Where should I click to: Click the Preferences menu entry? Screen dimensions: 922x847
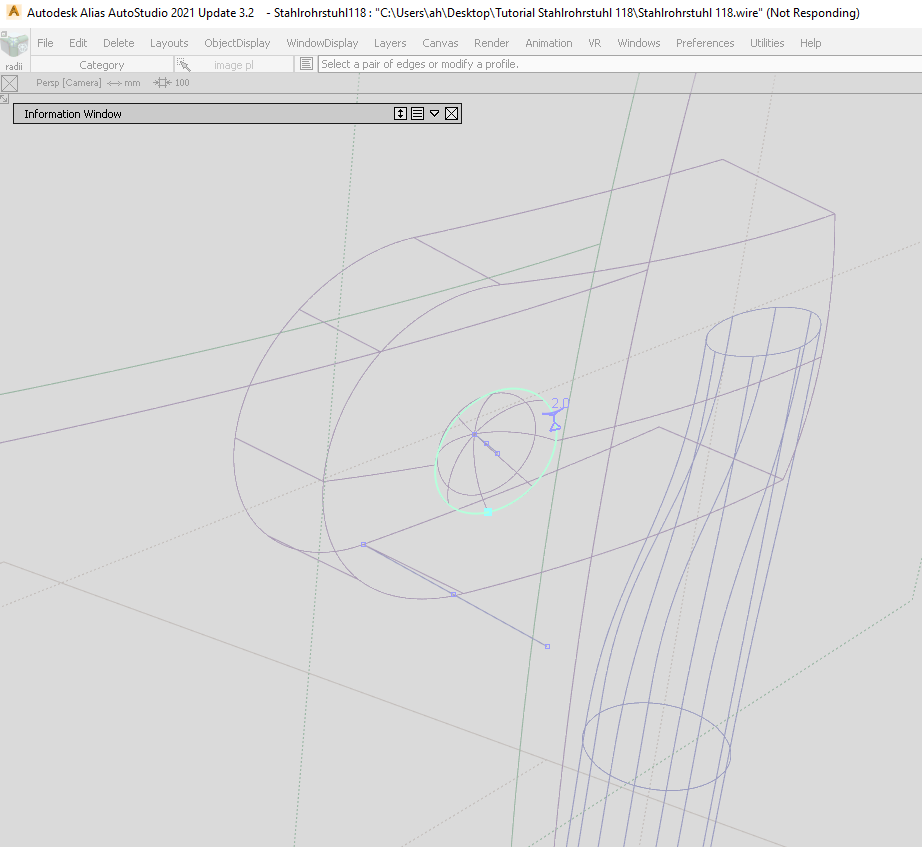click(705, 43)
